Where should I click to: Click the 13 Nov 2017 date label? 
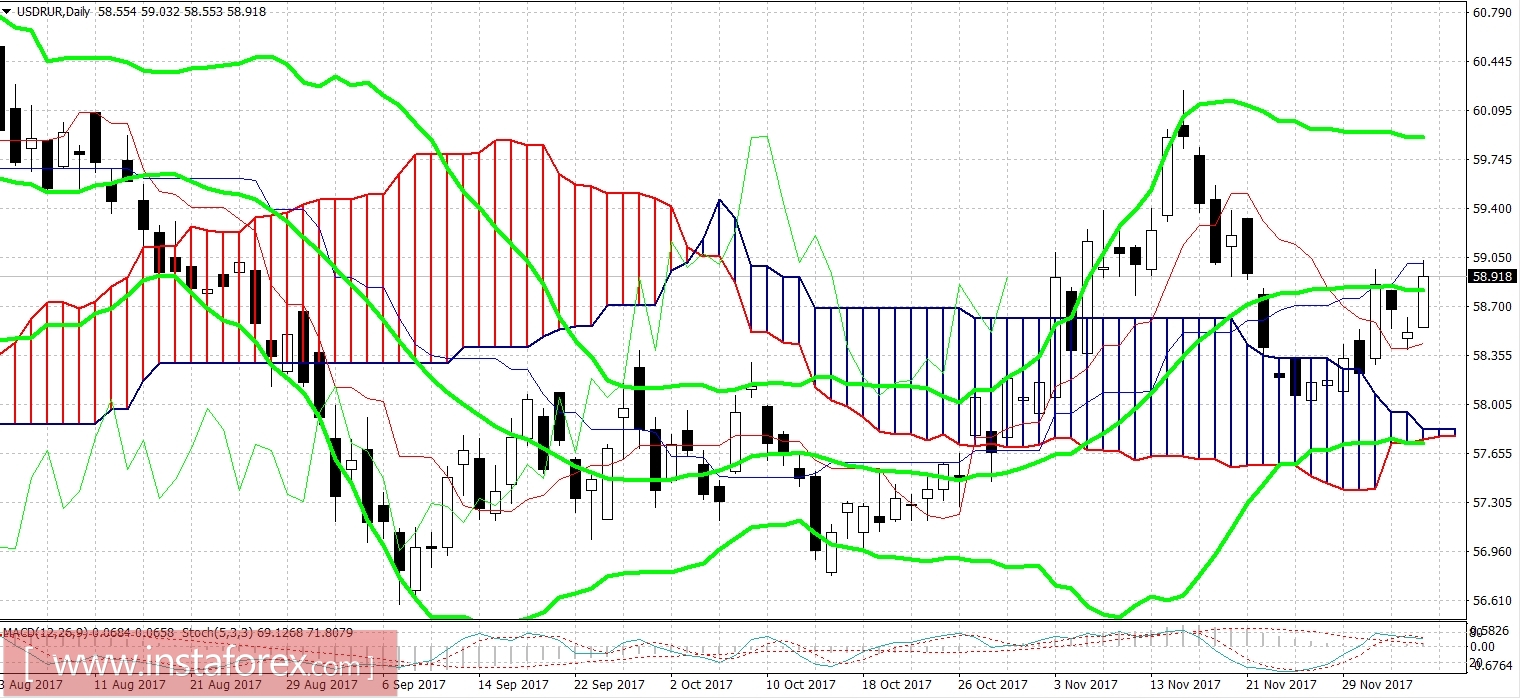pos(1187,685)
